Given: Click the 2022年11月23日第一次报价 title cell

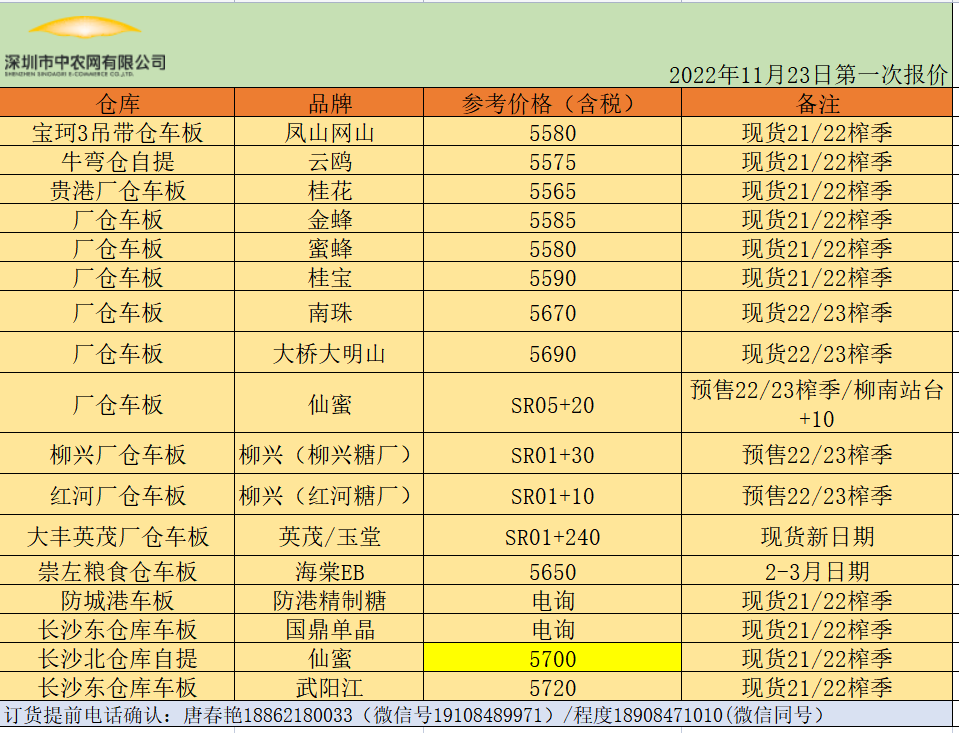Looking at the screenshot, I should click(x=807, y=75).
